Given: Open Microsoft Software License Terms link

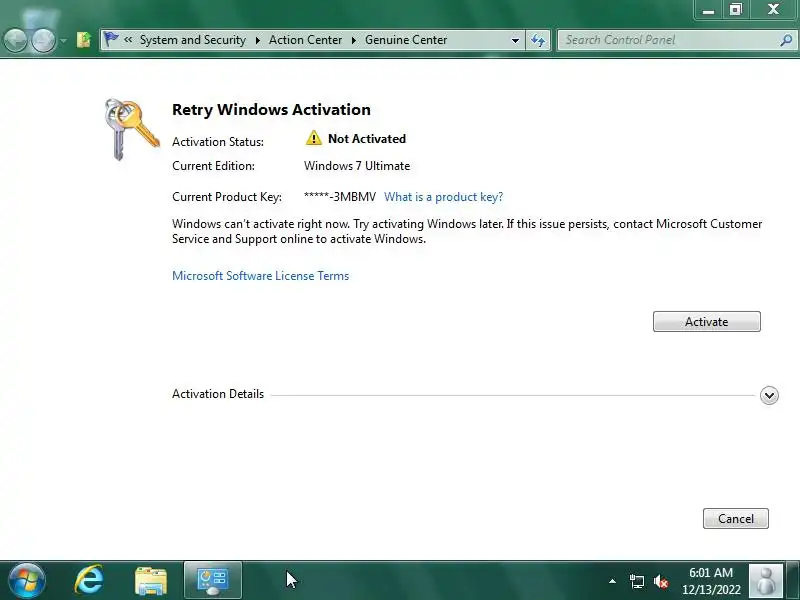Looking at the screenshot, I should [x=260, y=276].
